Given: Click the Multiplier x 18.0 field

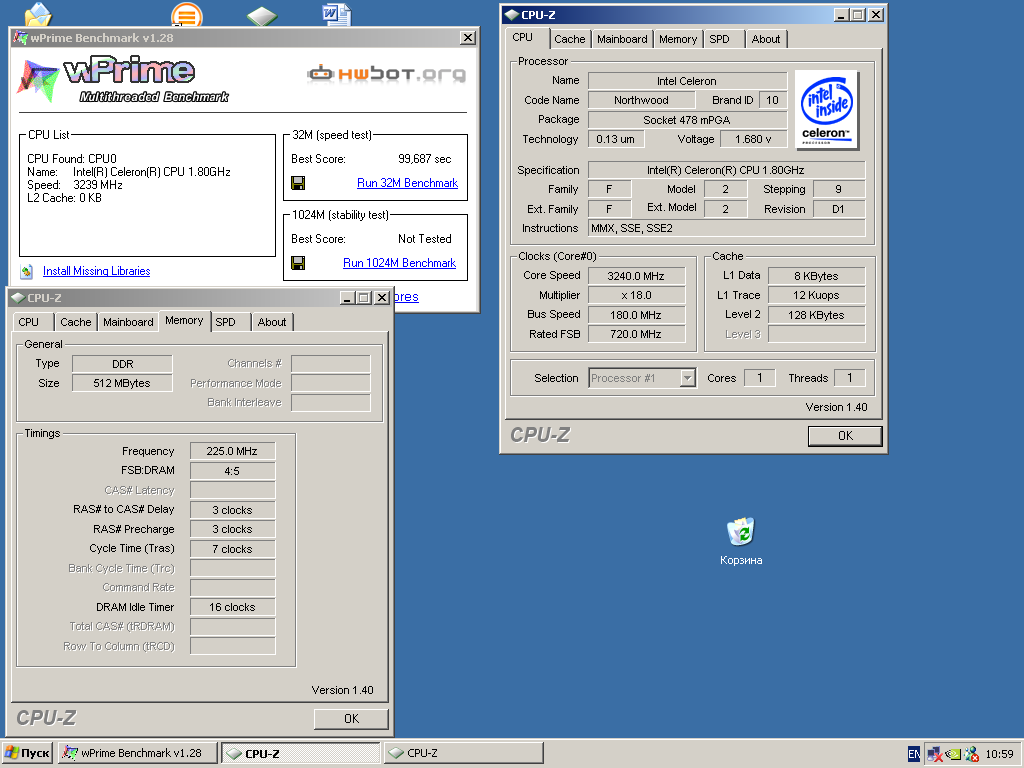Looking at the screenshot, I should [x=636, y=295].
